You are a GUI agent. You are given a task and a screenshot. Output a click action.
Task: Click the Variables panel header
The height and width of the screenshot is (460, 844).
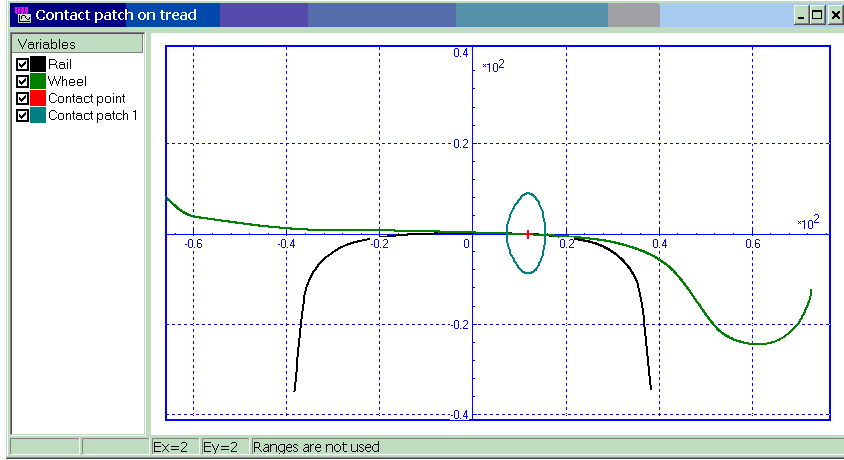(77, 44)
